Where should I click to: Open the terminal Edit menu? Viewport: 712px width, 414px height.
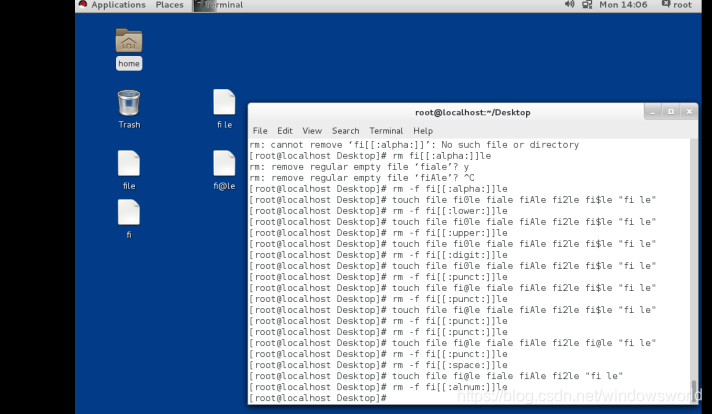click(x=285, y=131)
